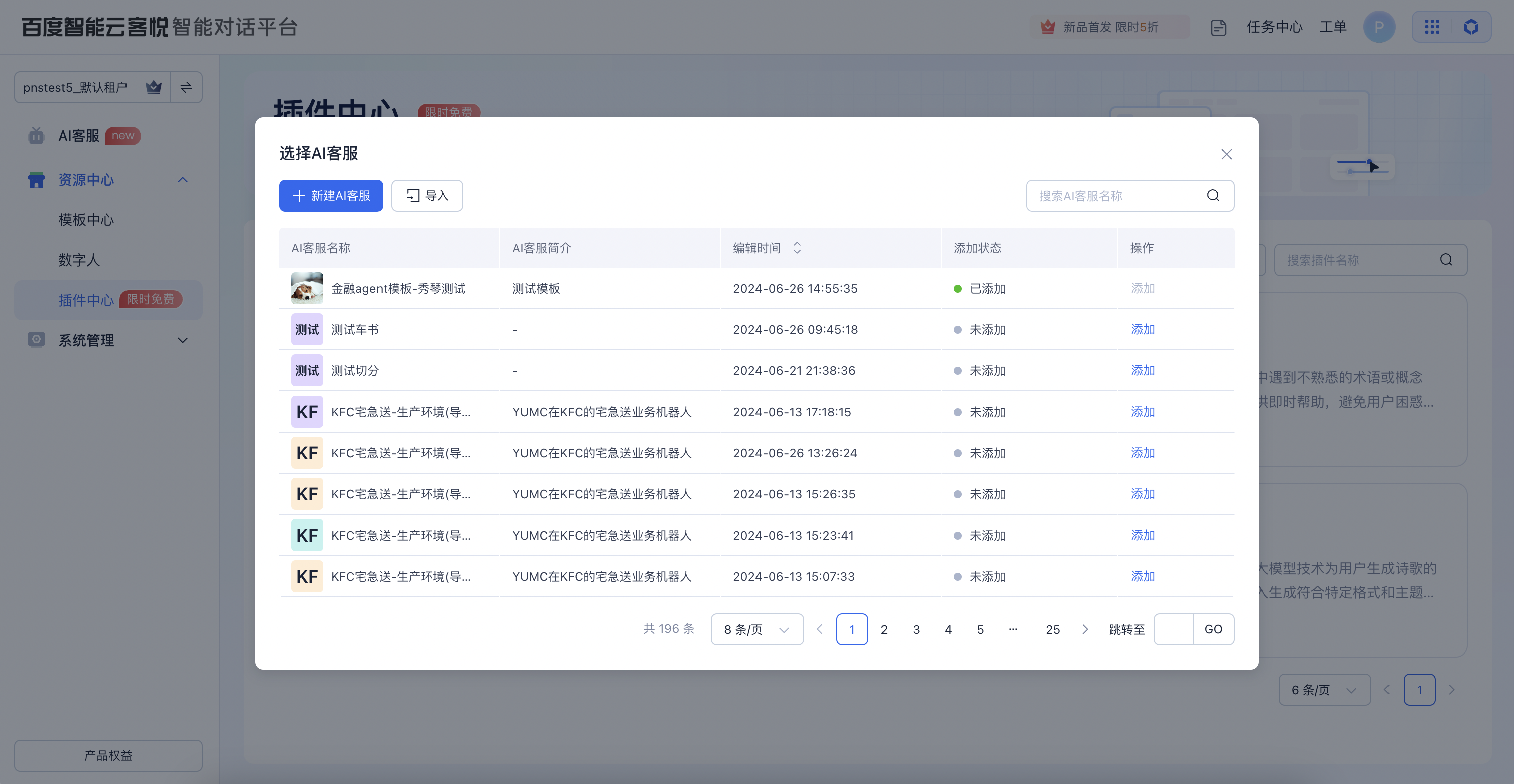Image resolution: width=1514 pixels, height=784 pixels.
Task: Go to page 5 in dialog pagination
Action: point(980,629)
